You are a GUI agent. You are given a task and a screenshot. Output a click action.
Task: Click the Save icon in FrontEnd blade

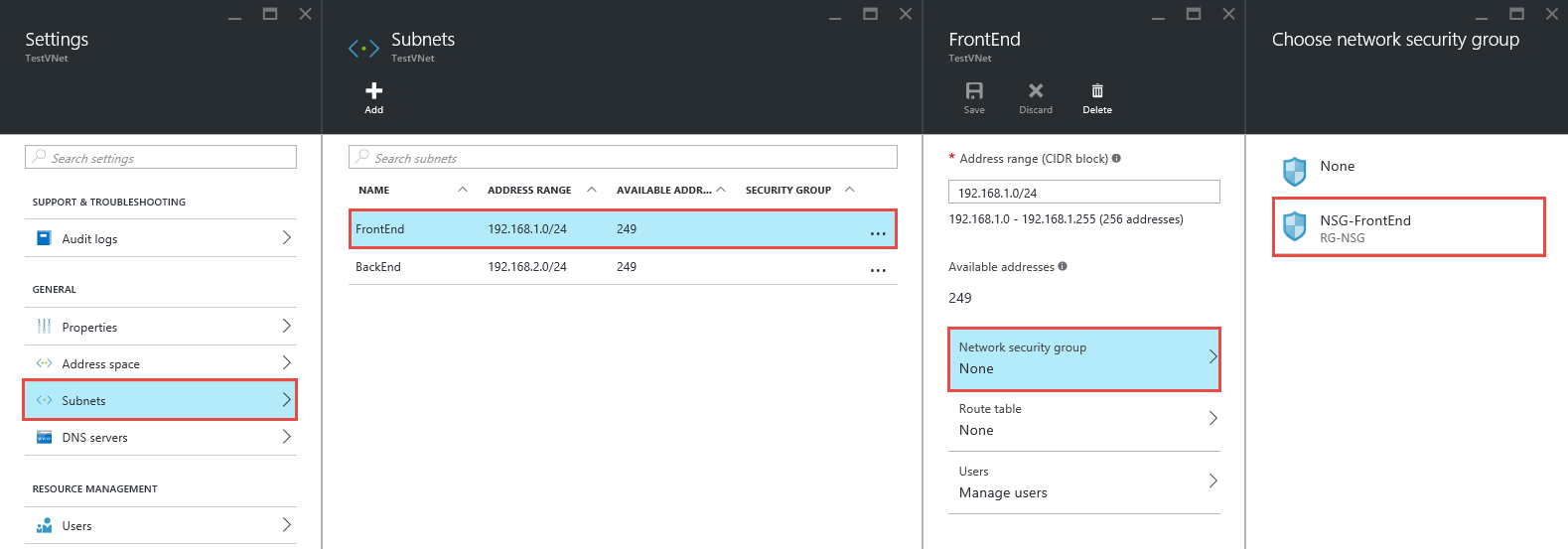click(974, 90)
